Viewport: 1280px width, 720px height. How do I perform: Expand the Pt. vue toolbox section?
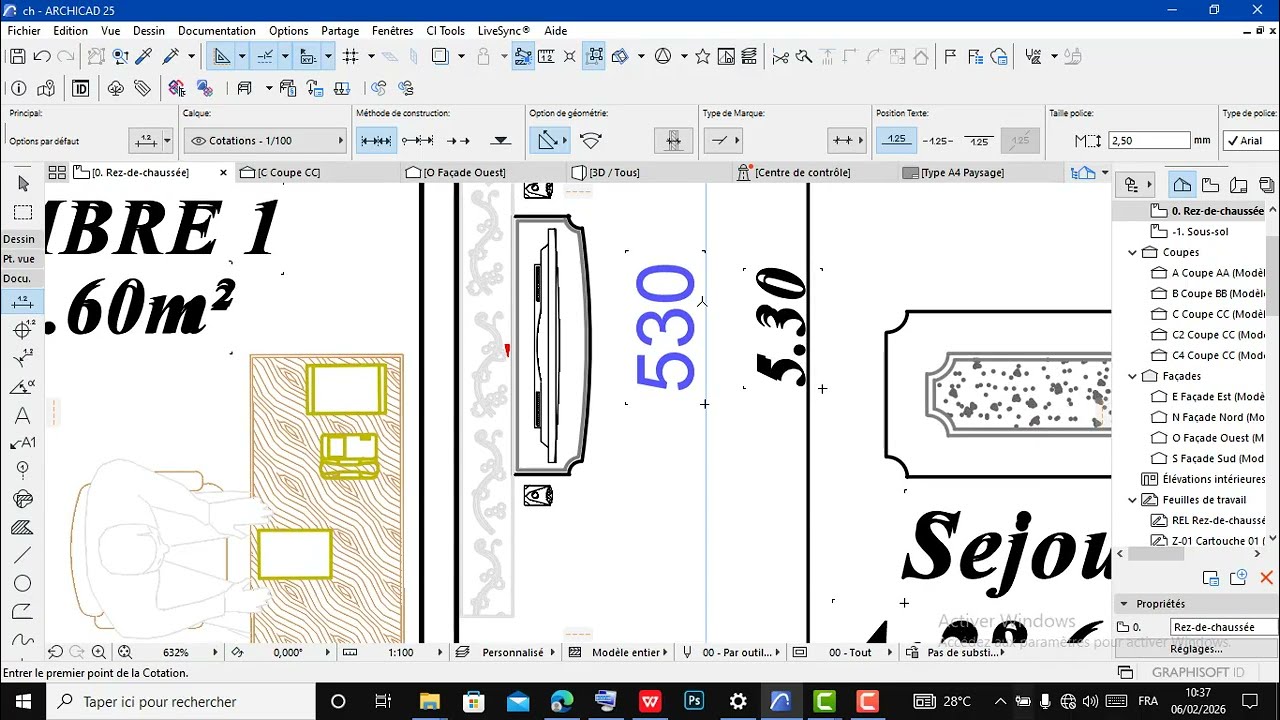[x=19, y=259]
